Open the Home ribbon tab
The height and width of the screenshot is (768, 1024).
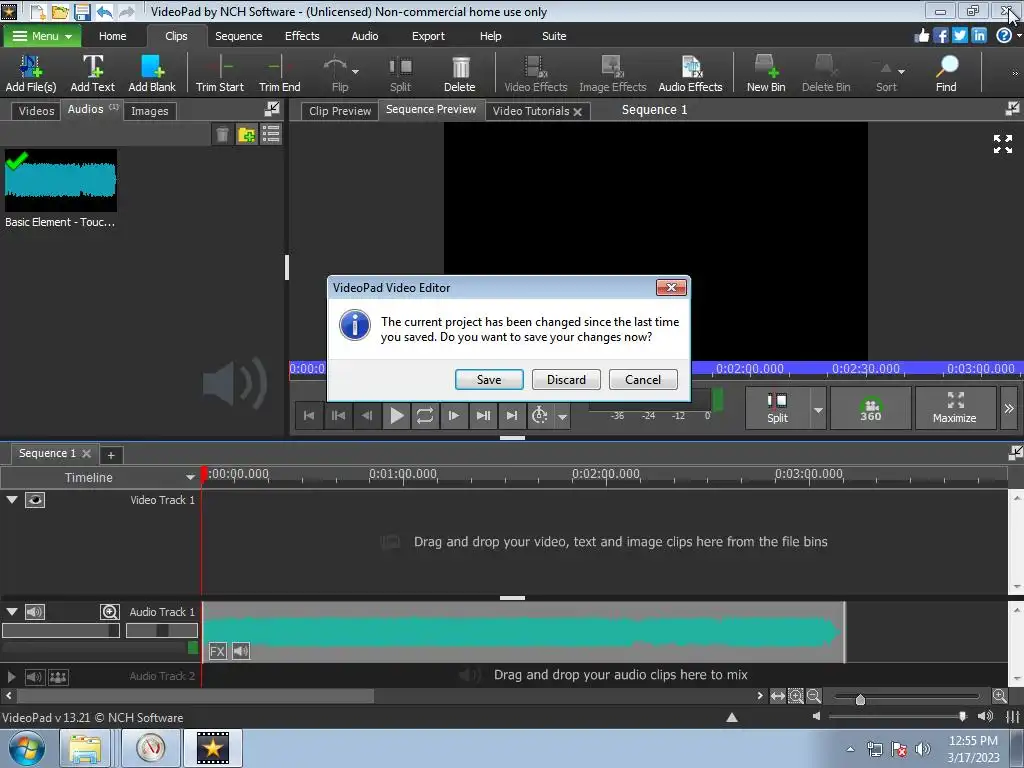point(112,36)
